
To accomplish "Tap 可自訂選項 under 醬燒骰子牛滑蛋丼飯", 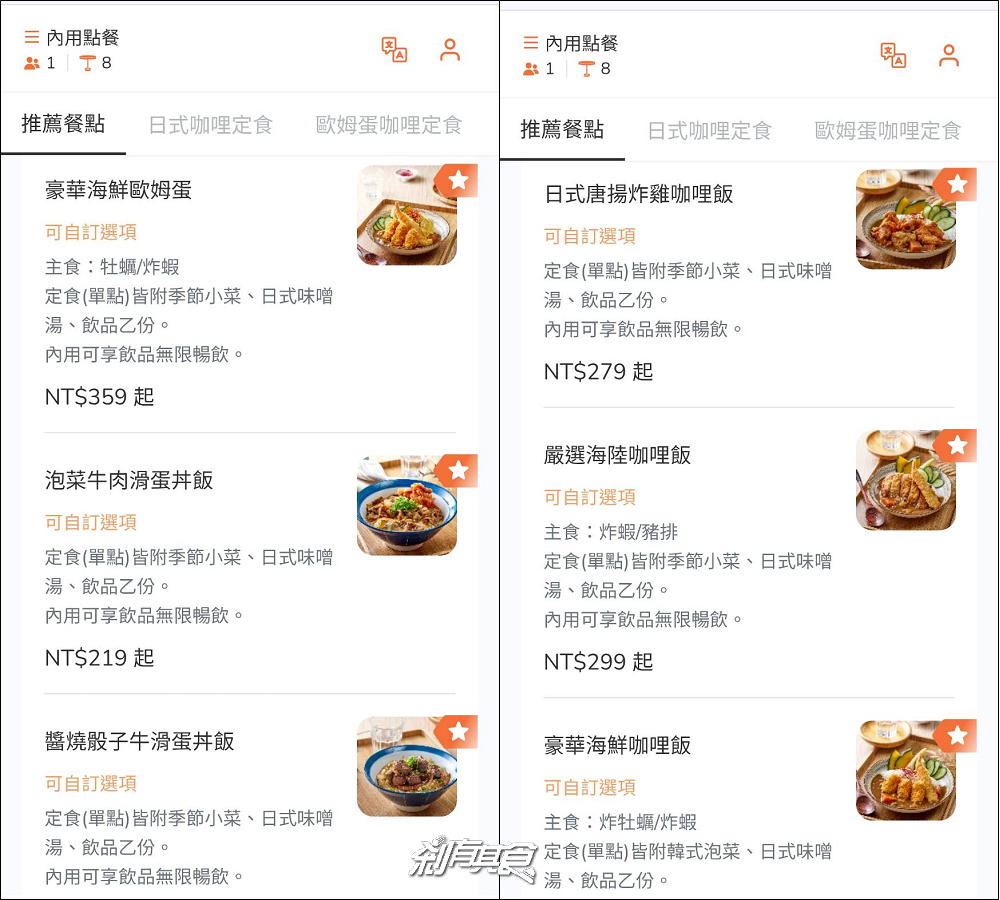I will [x=91, y=783].
